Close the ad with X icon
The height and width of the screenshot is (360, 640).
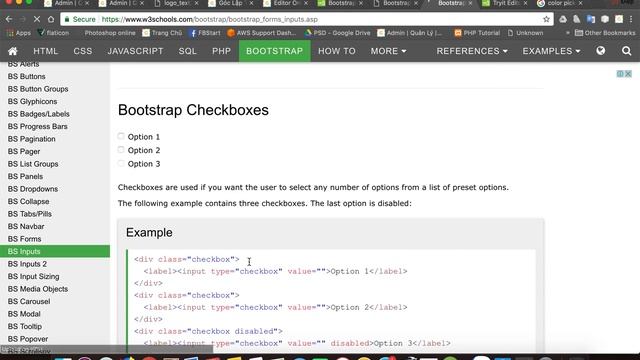click(628, 73)
